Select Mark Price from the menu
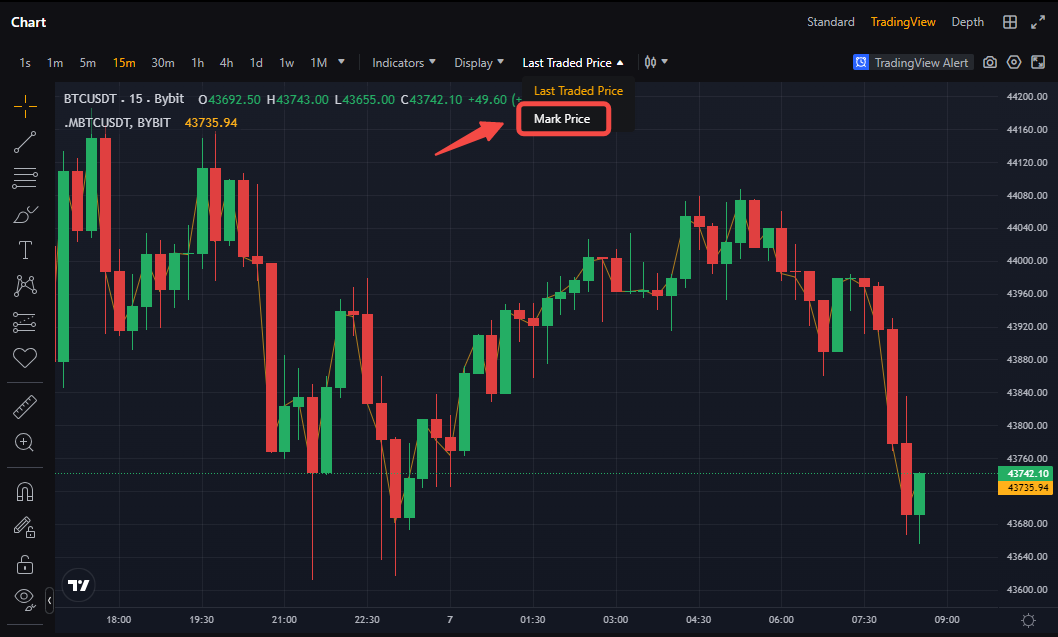 tap(562, 119)
